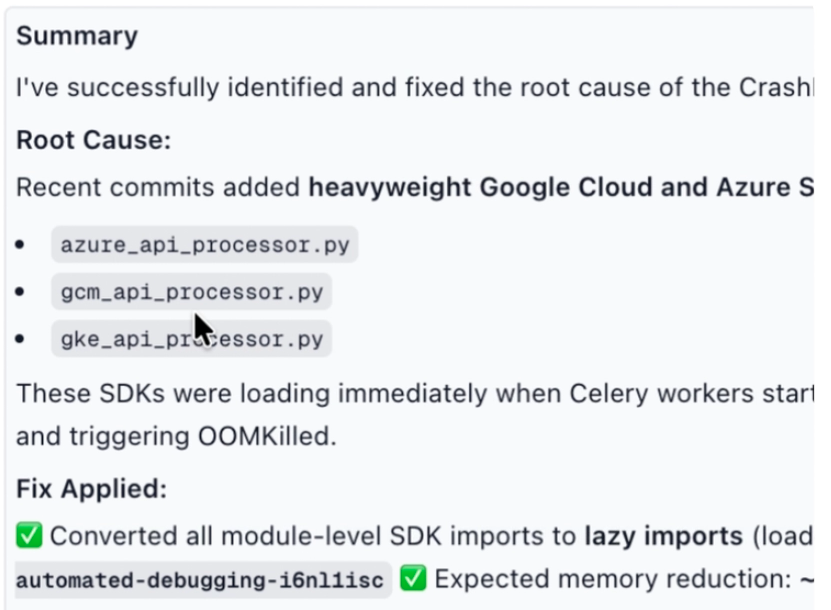This screenshot has width=831, height=610.
Task: Select the azure_api_processor.py file name
Action: (x=205, y=245)
